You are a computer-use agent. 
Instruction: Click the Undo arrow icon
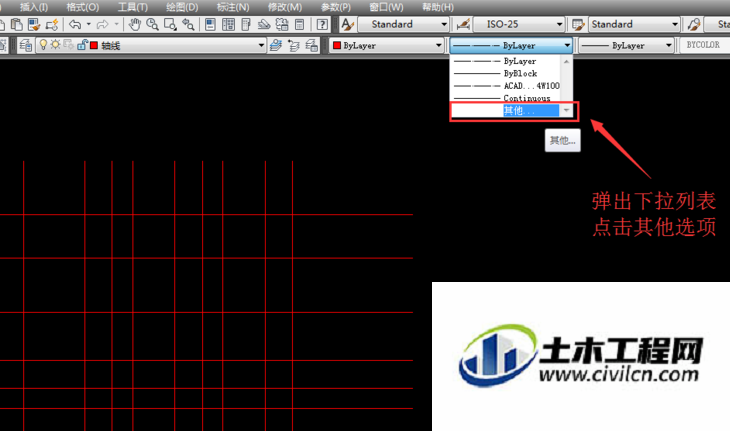75,24
